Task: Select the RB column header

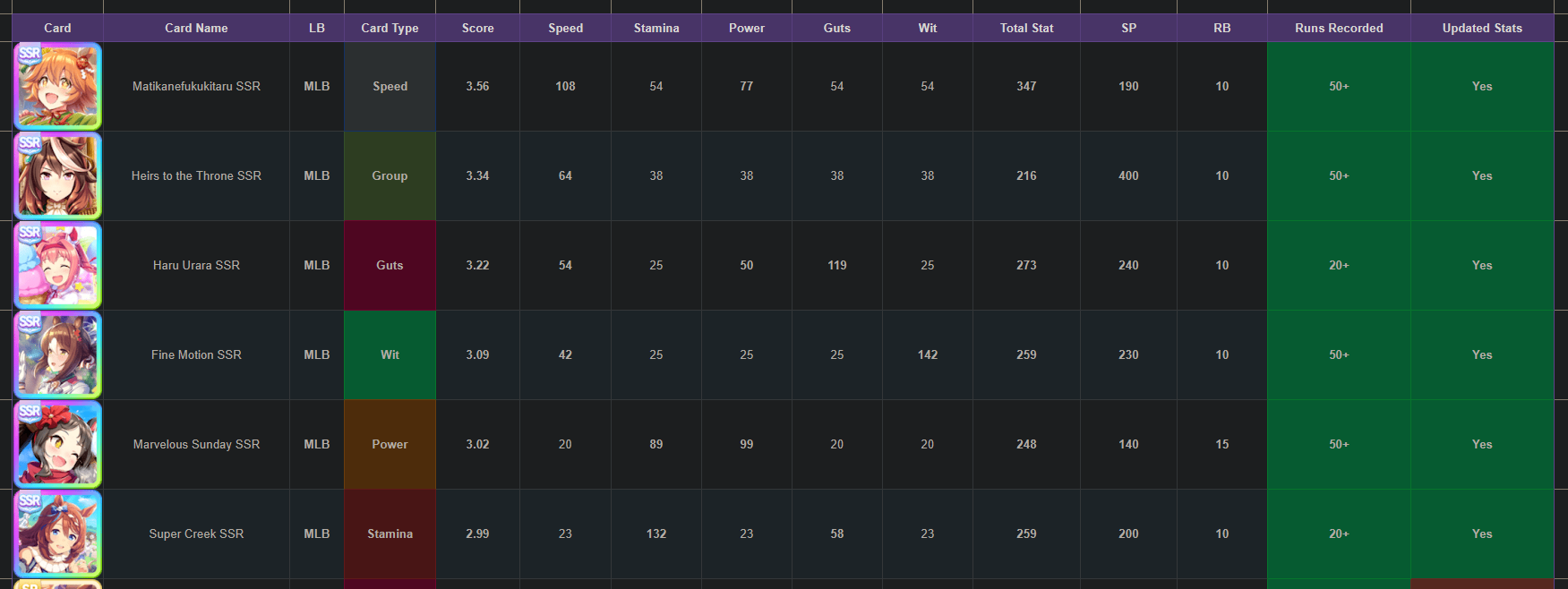Action: tap(1222, 28)
